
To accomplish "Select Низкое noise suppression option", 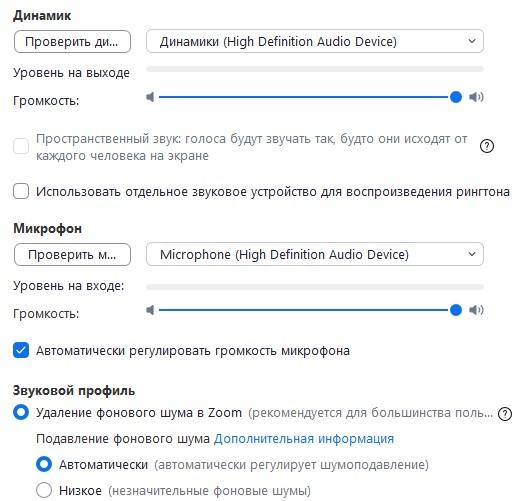I will click(44, 490).
